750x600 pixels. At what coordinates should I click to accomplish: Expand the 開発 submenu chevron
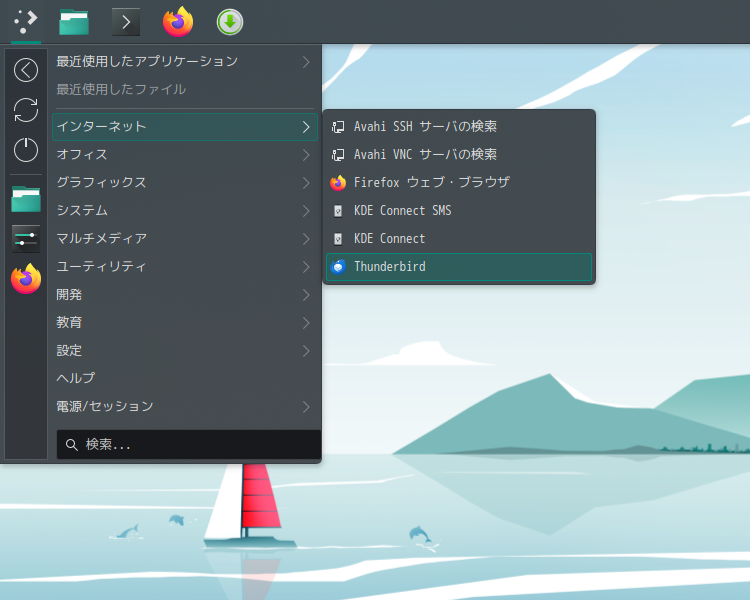point(306,295)
